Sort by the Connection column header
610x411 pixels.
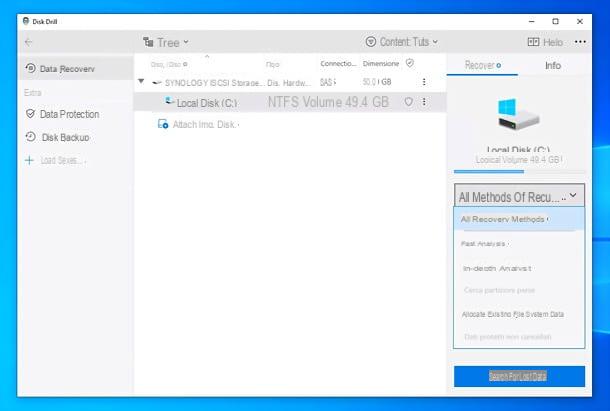pyautogui.click(x=338, y=63)
